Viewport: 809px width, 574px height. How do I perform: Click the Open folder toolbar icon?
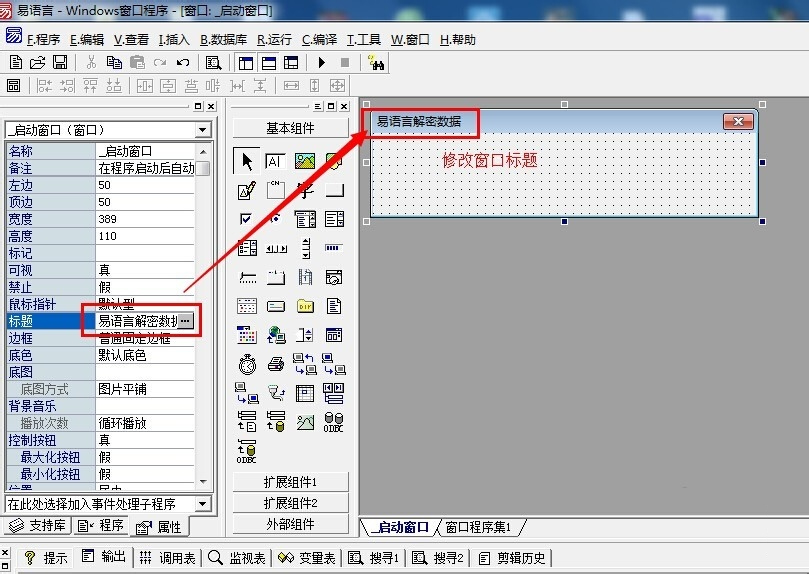38,62
